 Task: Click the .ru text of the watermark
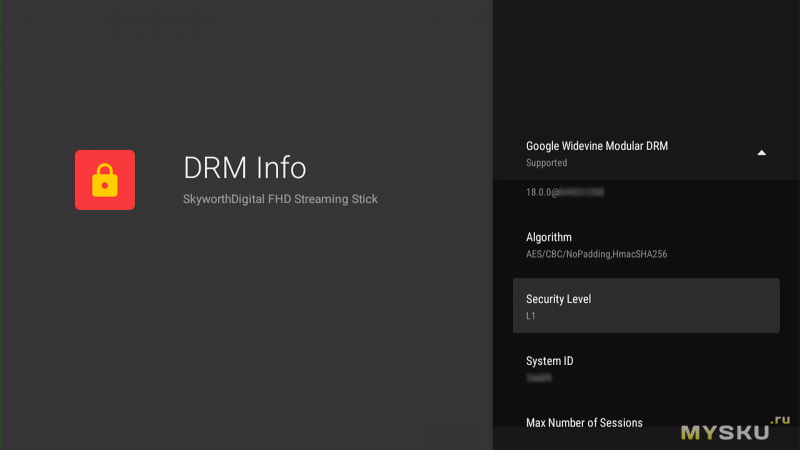[780, 421]
